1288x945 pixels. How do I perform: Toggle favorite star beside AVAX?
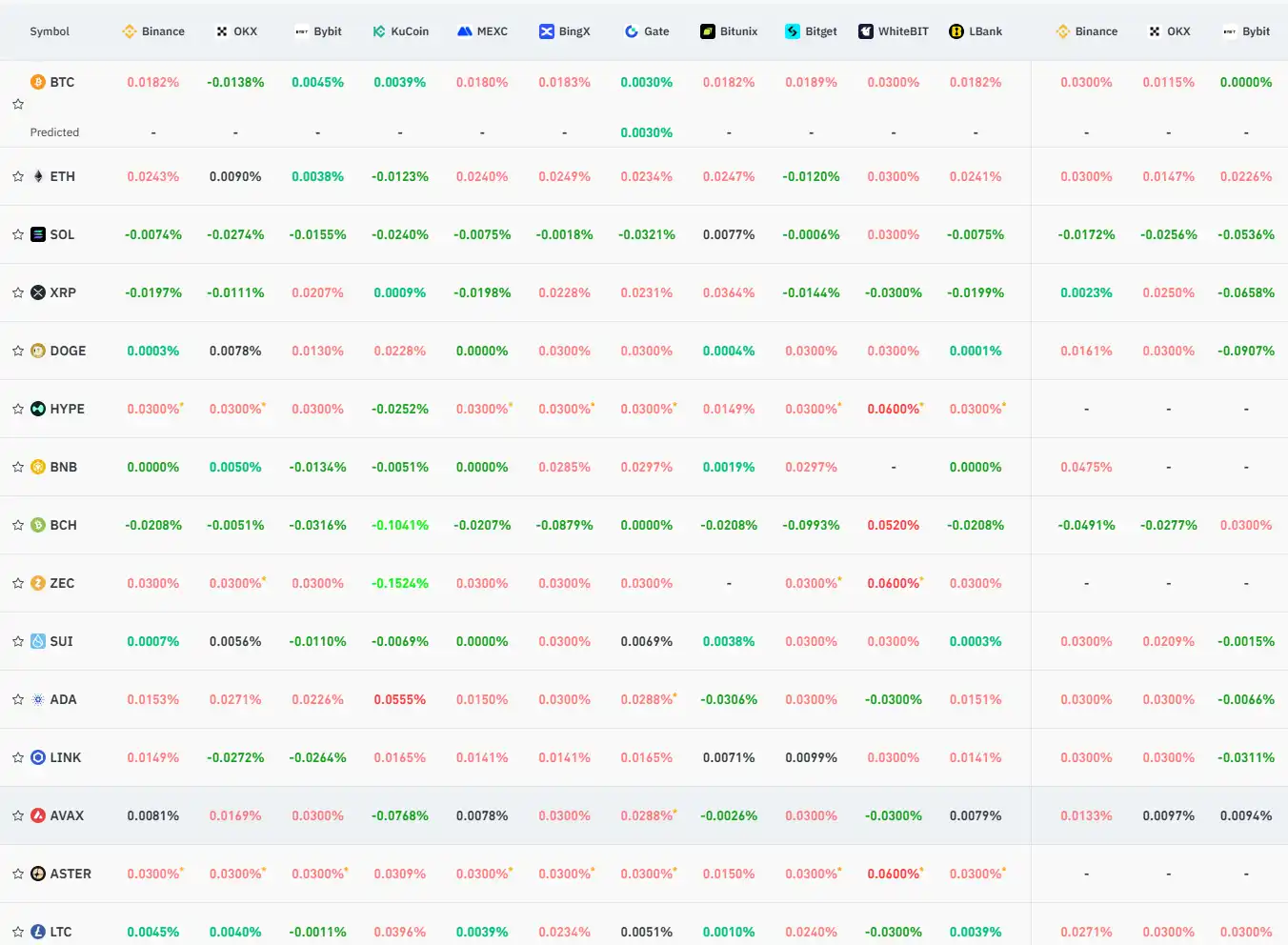click(x=18, y=815)
